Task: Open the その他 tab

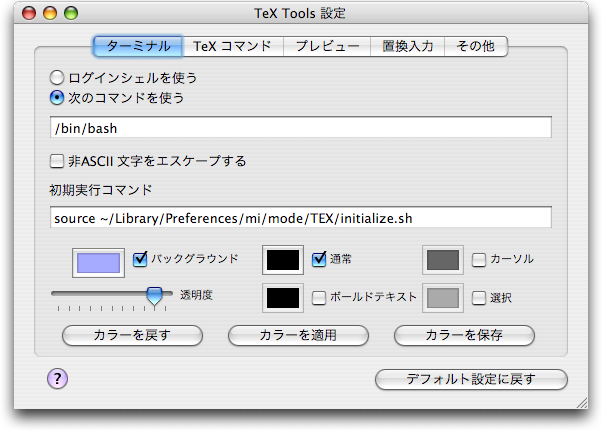Action: pyautogui.click(x=476, y=46)
